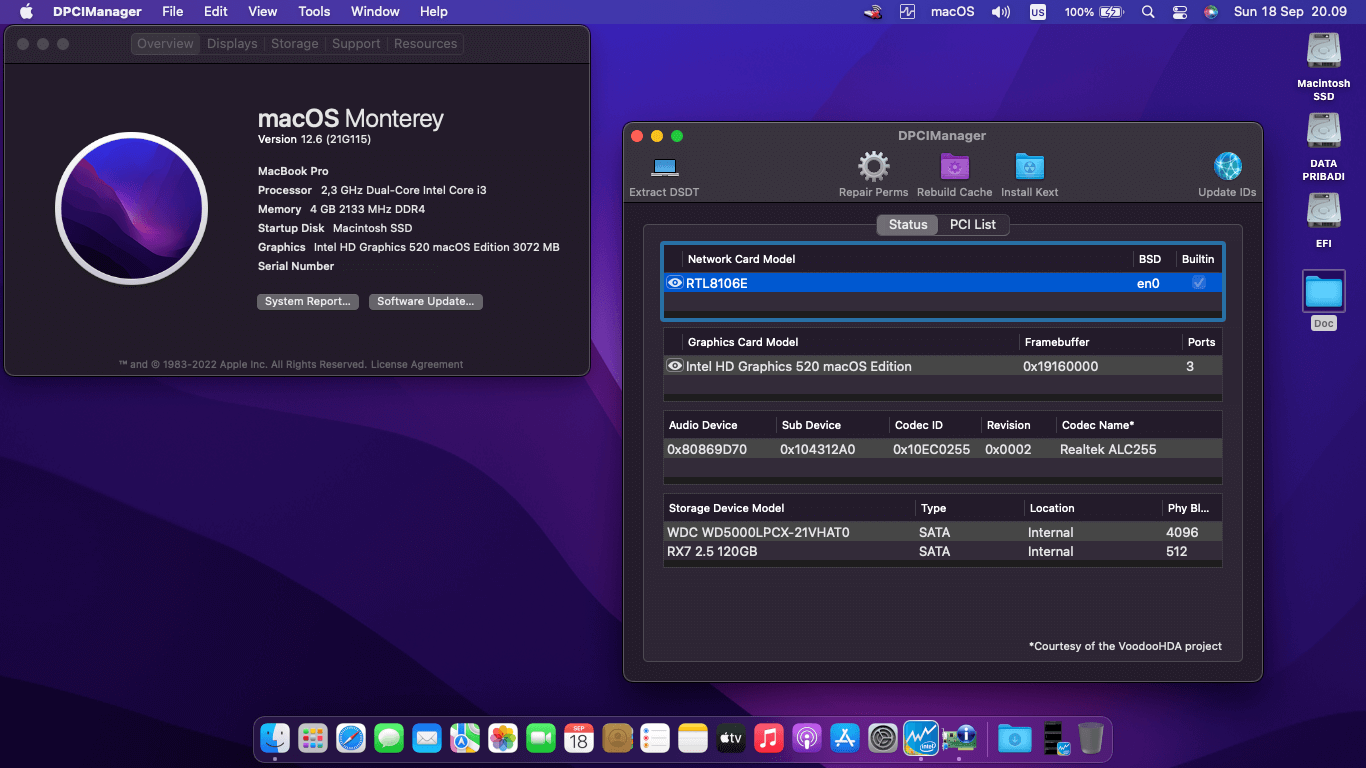Select the Doc folder on desktop
This screenshot has height=768, width=1366.
(x=1323, y=292)
